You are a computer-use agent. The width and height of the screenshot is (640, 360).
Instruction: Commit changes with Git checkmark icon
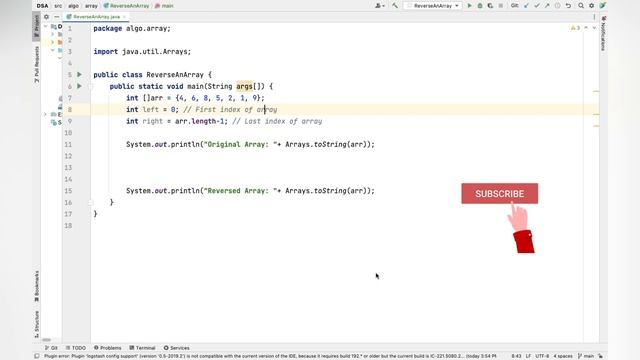[537, 6]
